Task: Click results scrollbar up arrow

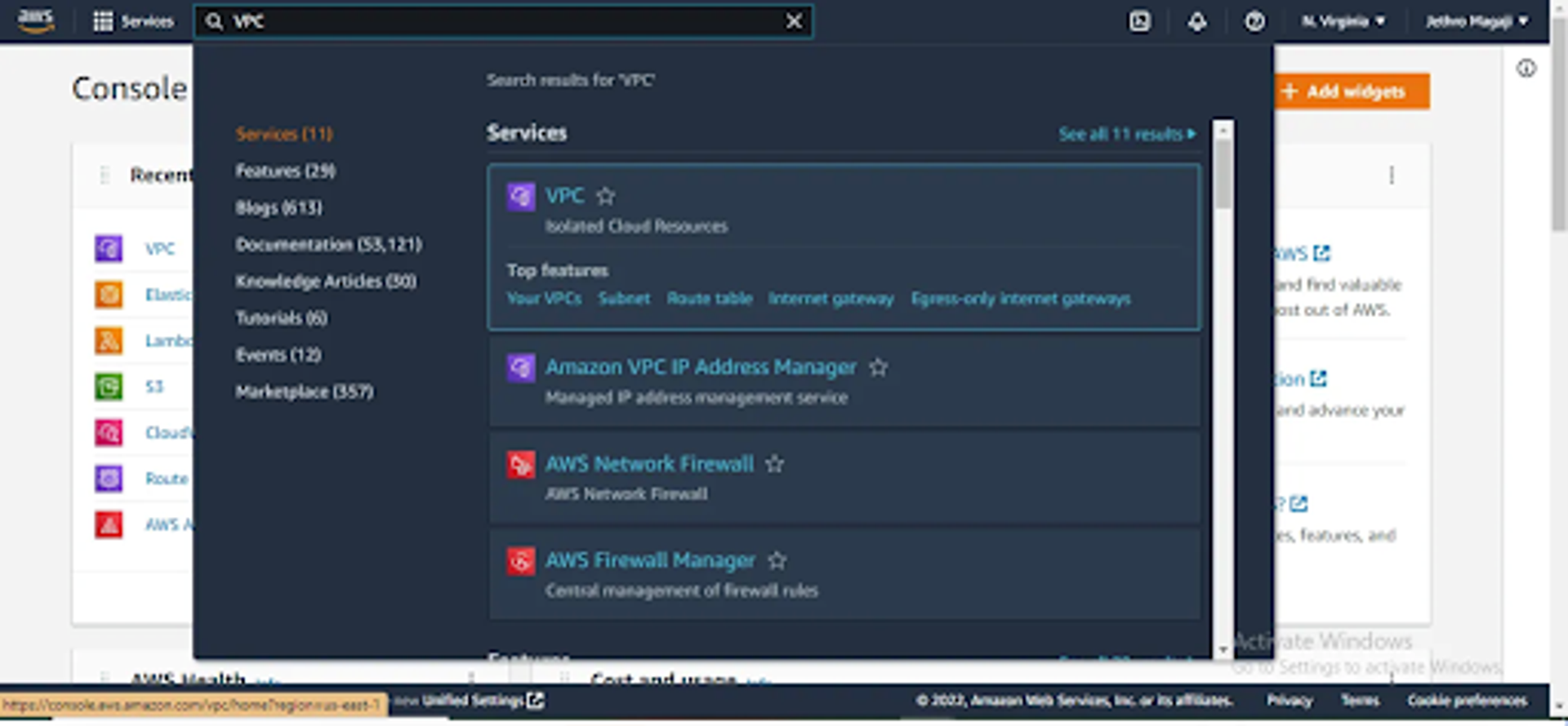Action: [x=1223, y=130]
